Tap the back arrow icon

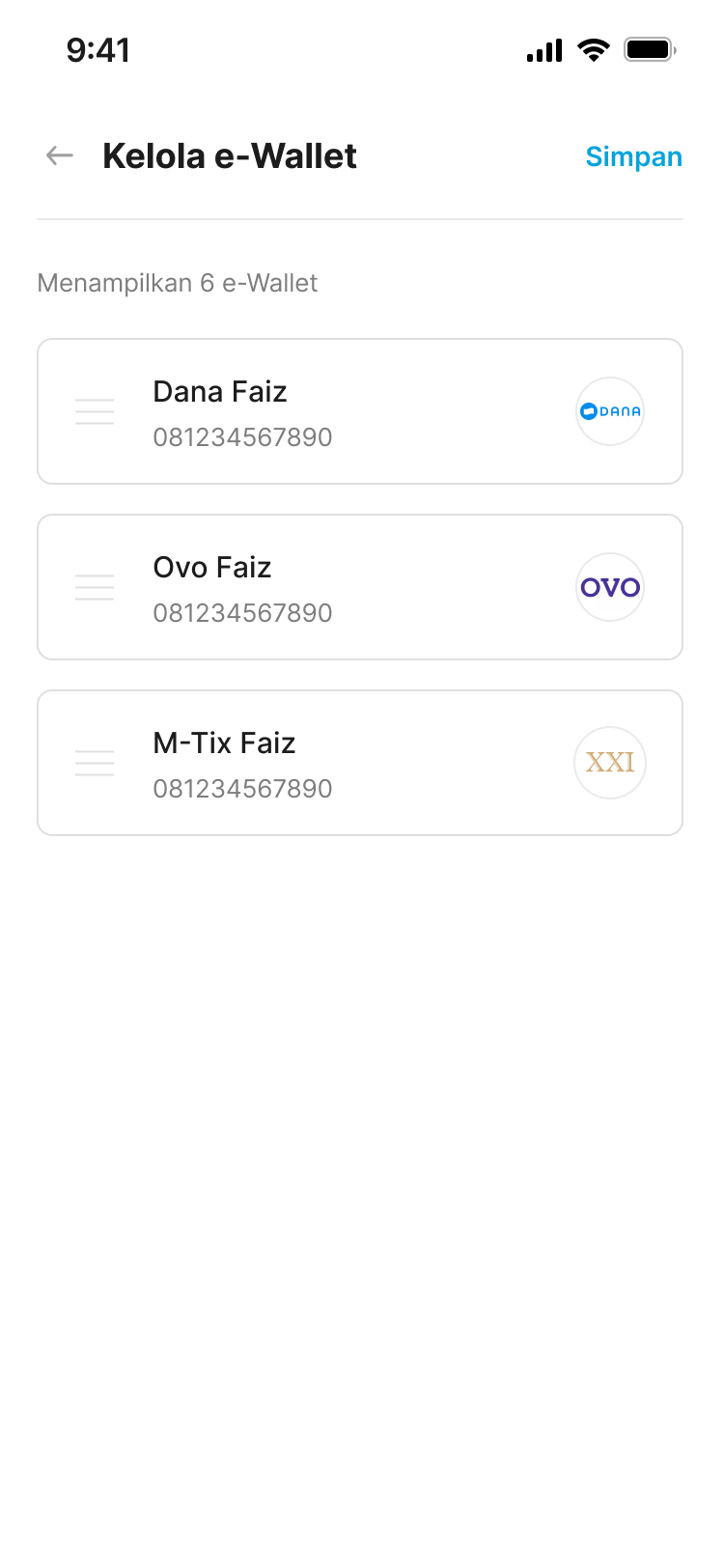[60, 155]
